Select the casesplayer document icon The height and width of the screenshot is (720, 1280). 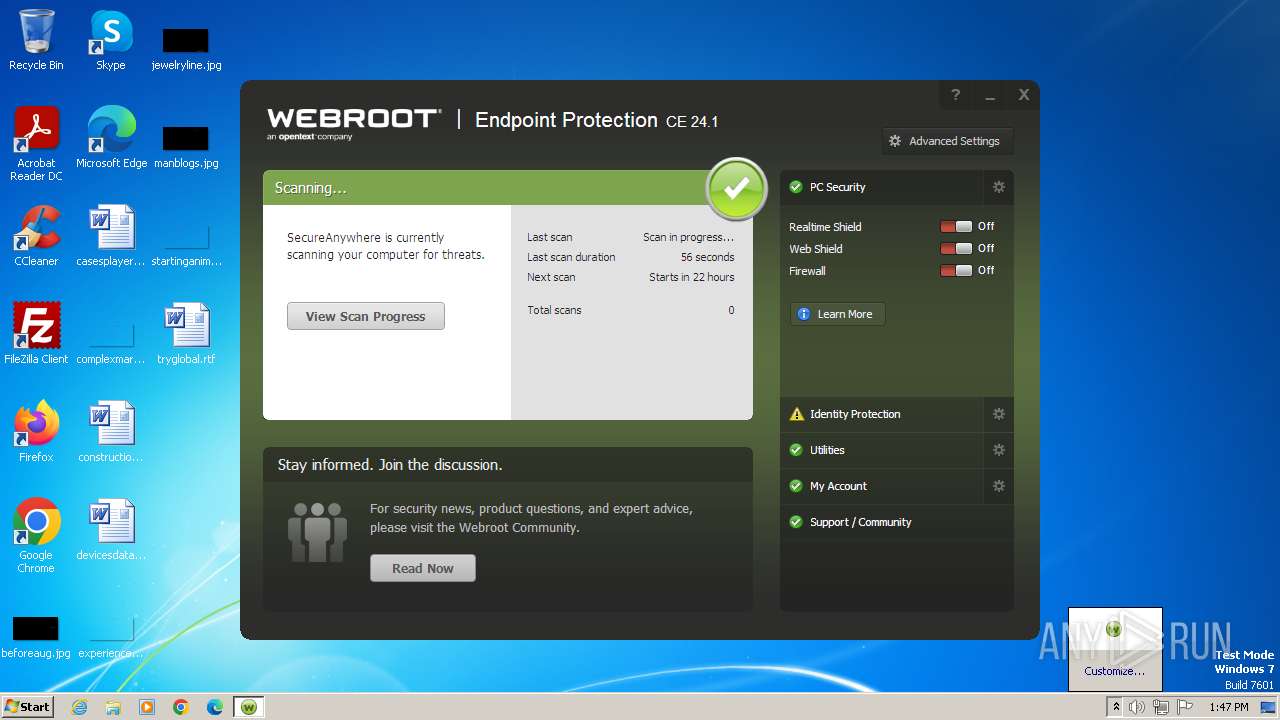pos(111,236)
